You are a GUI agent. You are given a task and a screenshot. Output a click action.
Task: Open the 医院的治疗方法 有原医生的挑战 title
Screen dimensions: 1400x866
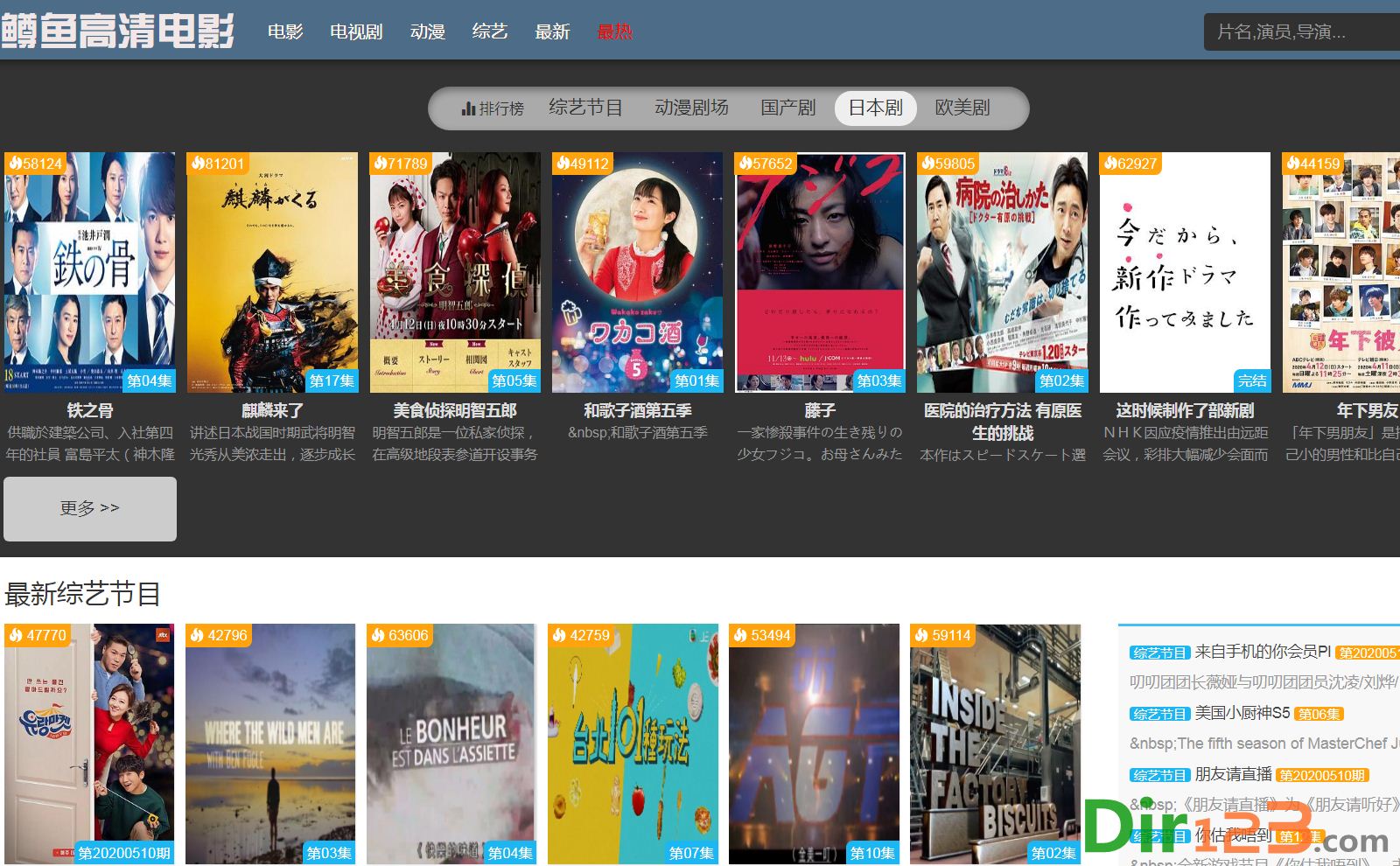[x=1003, y=422]
